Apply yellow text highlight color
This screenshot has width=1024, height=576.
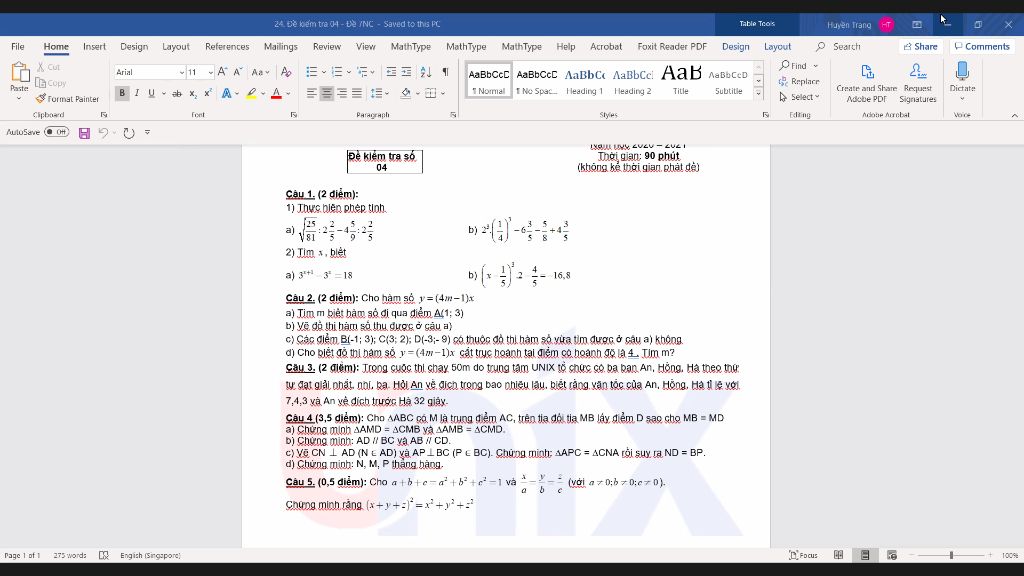251,94
